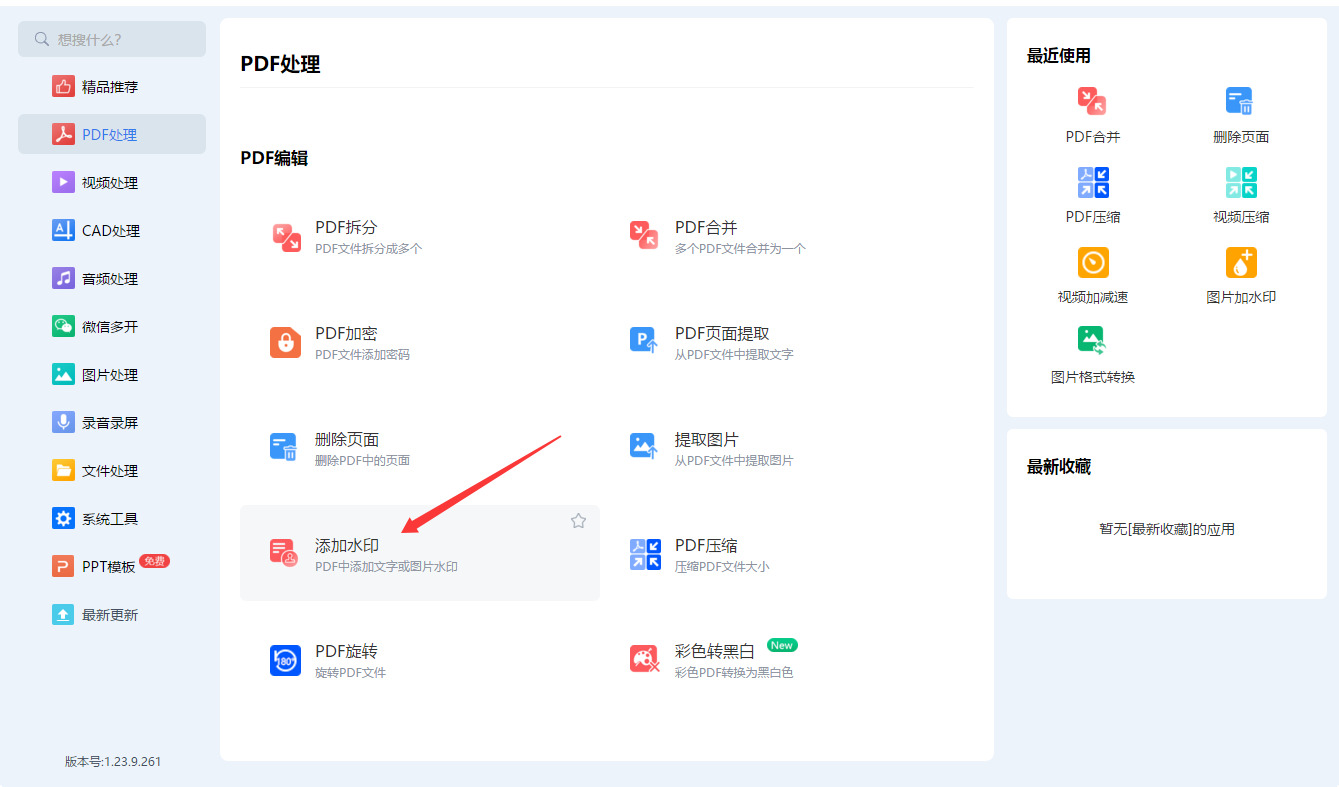Open the PDF合并 icon in PDF编辑 list

(645, 236)
